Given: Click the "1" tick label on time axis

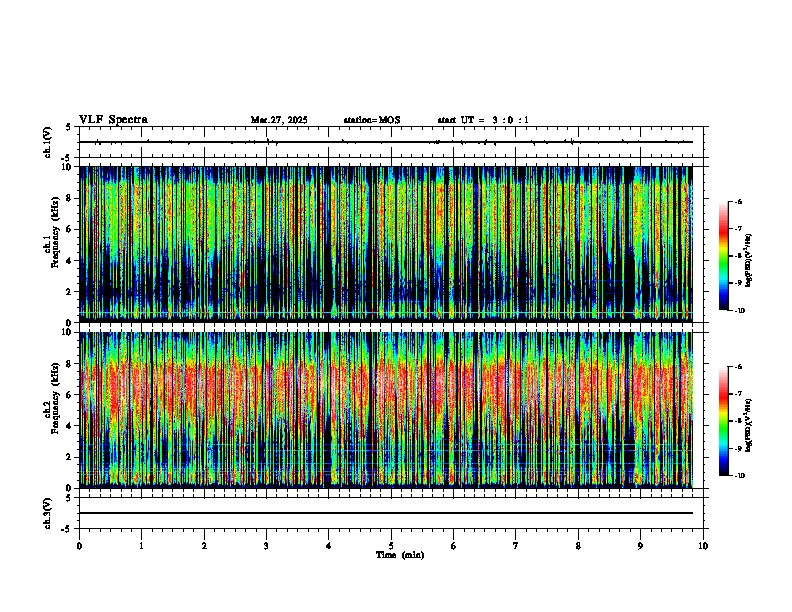Looking at the screenshot, I should tap(141, 546).
